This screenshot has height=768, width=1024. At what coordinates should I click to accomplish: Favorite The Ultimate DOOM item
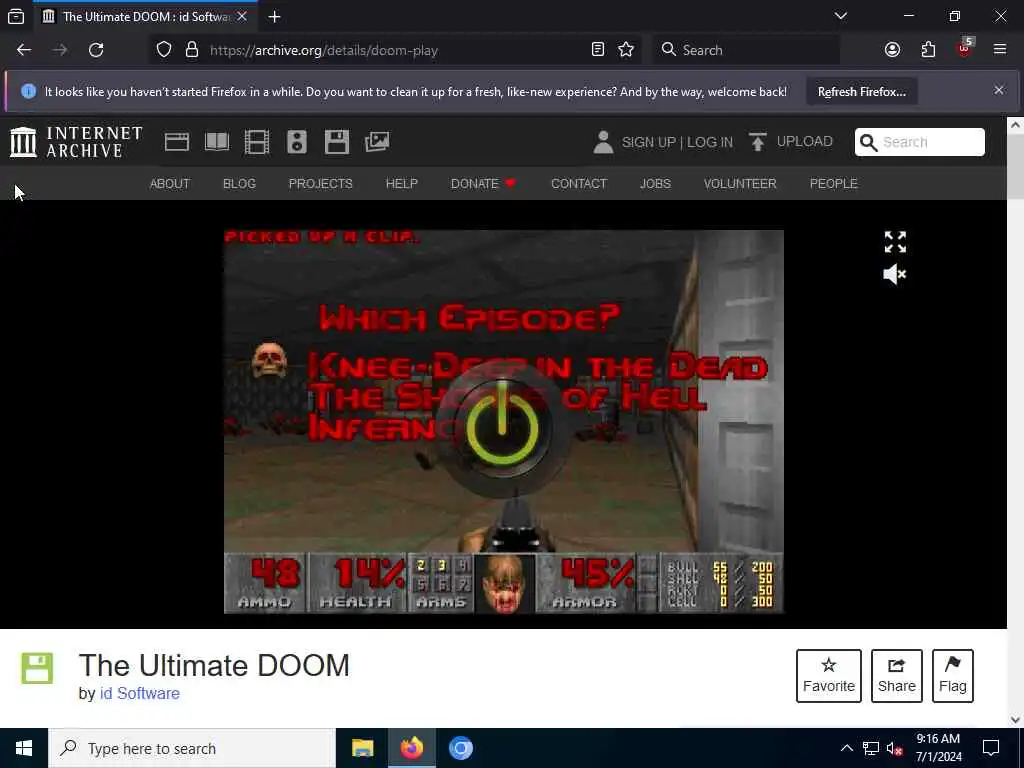829,676
